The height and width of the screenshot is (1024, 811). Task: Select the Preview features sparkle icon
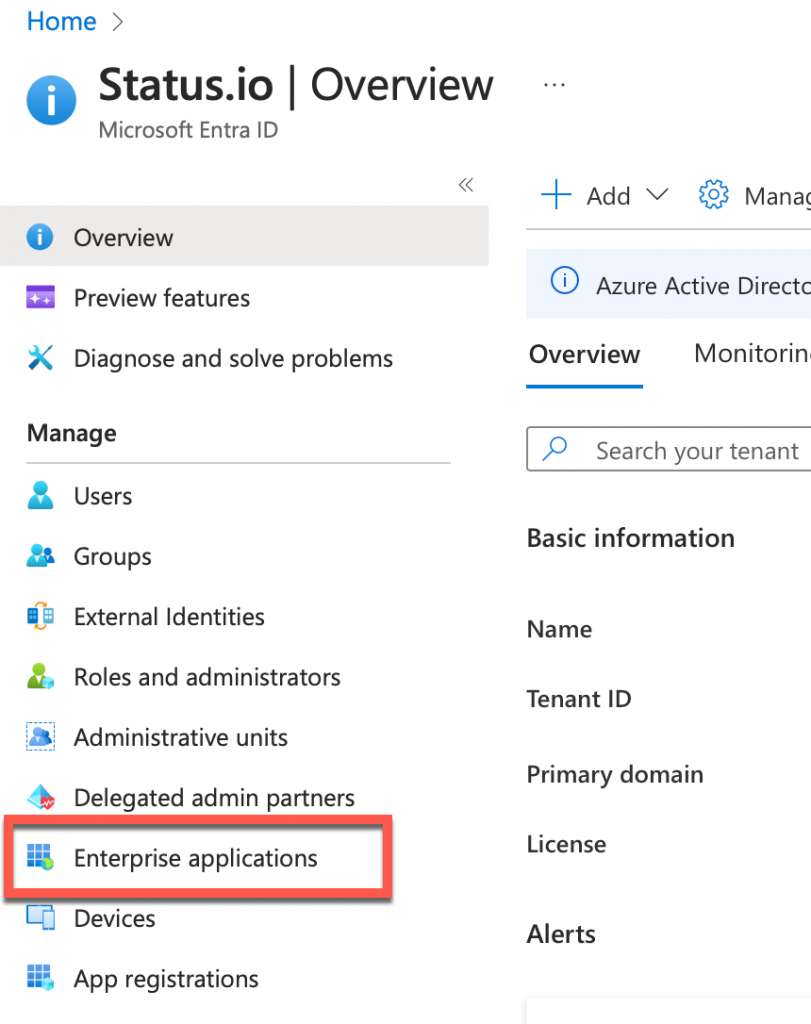point(40,297)
